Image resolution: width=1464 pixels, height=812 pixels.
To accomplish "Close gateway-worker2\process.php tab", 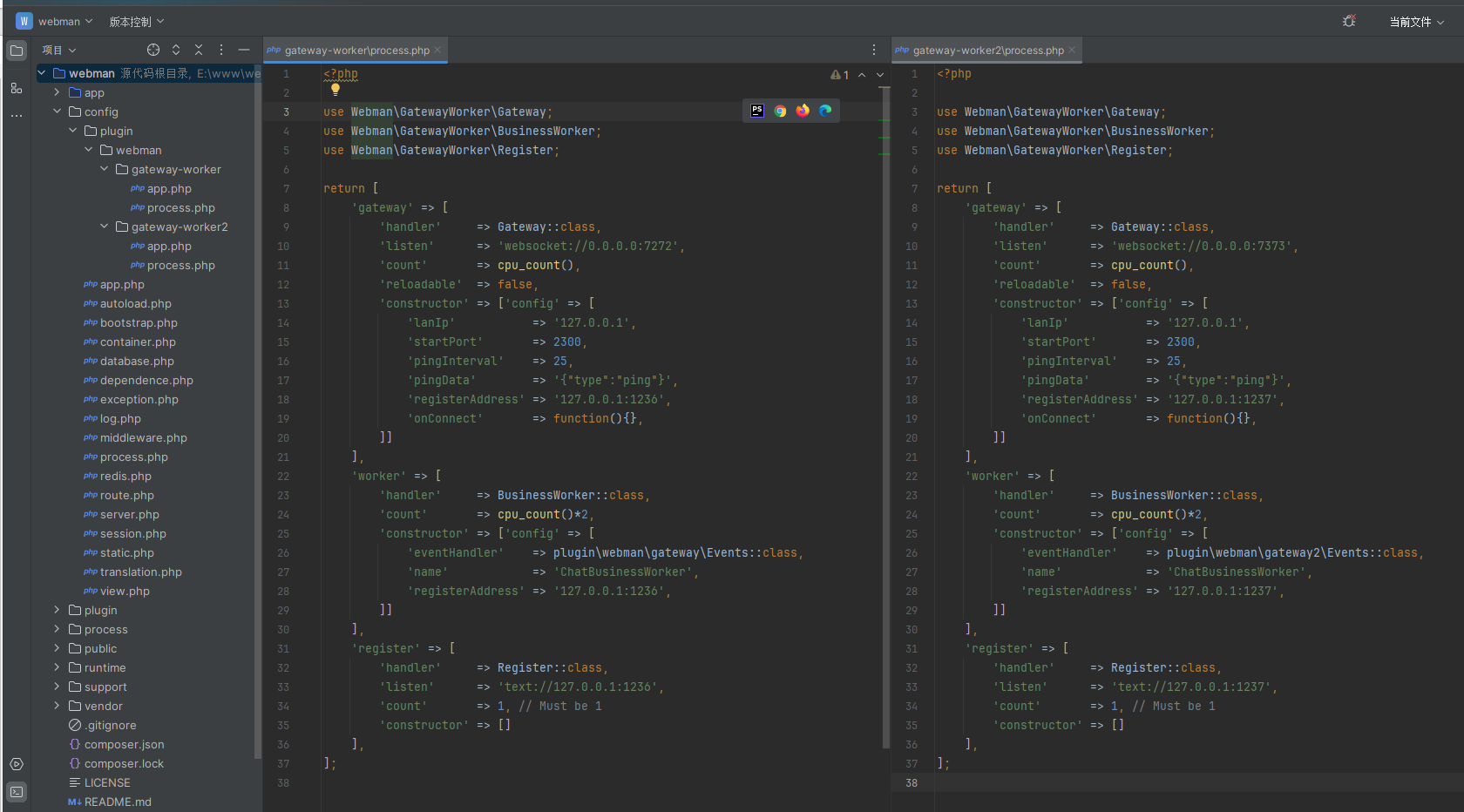I will tap(1072, 50).
